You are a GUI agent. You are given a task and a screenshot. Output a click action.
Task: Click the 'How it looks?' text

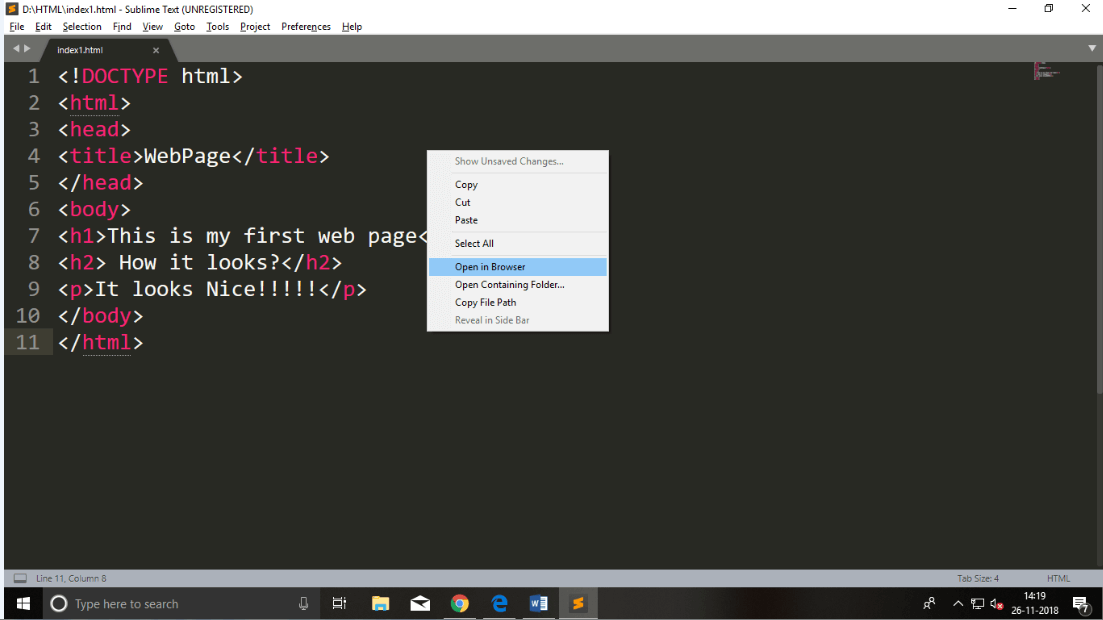click(199, 262)
